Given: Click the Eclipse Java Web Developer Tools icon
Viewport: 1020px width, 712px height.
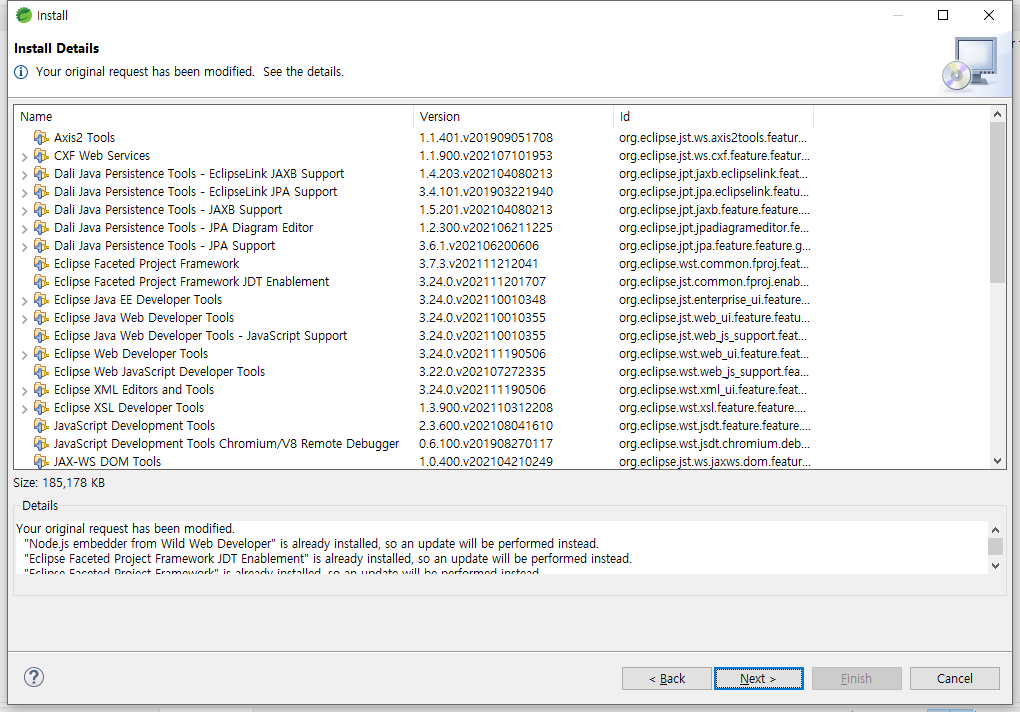Looking at the screenshot, I should click(x=41, y=318).
